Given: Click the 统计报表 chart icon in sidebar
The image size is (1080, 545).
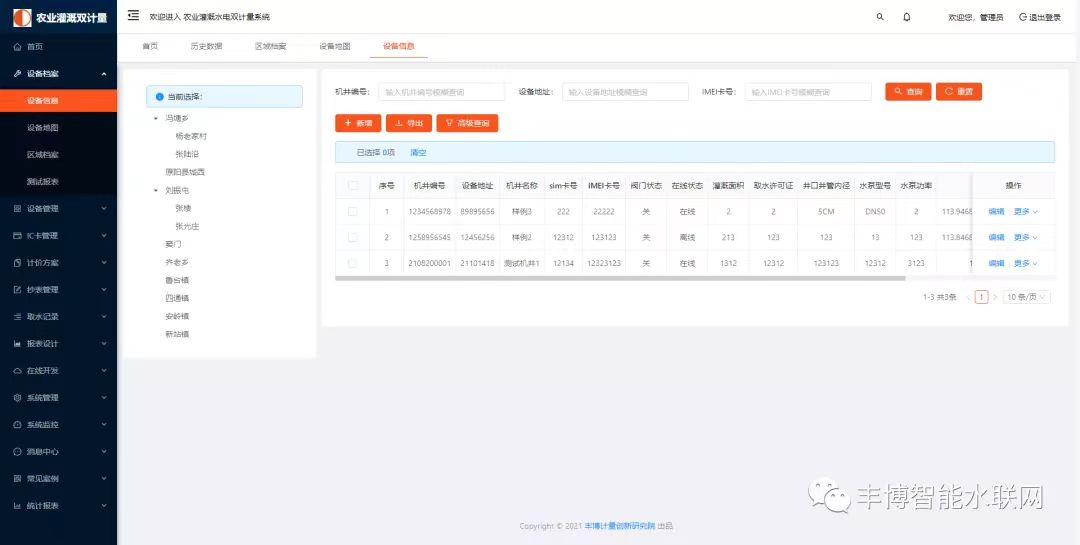Looking at the screenshot, I should pos(17,506).
